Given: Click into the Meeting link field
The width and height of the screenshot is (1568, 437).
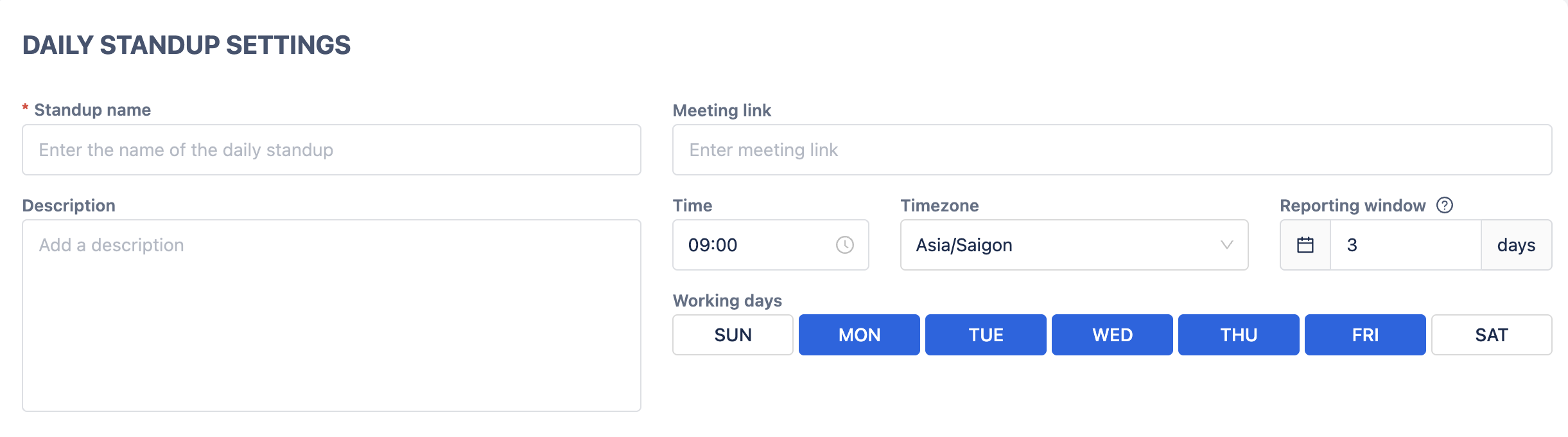Looking at the screenshot, I should point(1112,150).
